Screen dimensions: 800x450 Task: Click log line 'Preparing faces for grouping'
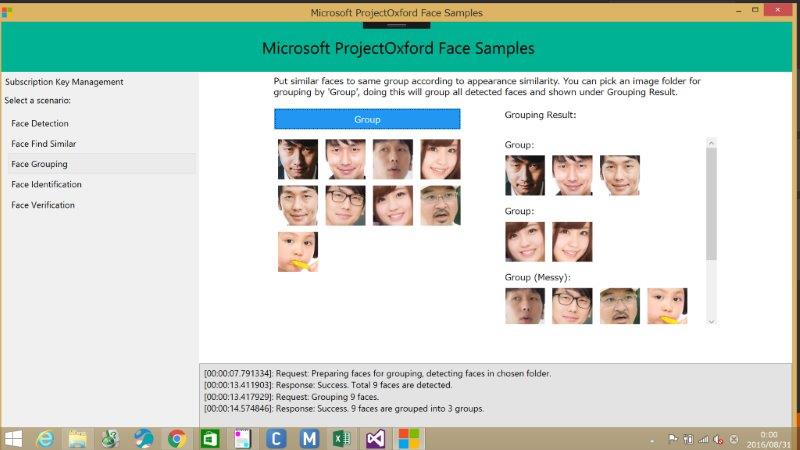click(378, 373)
